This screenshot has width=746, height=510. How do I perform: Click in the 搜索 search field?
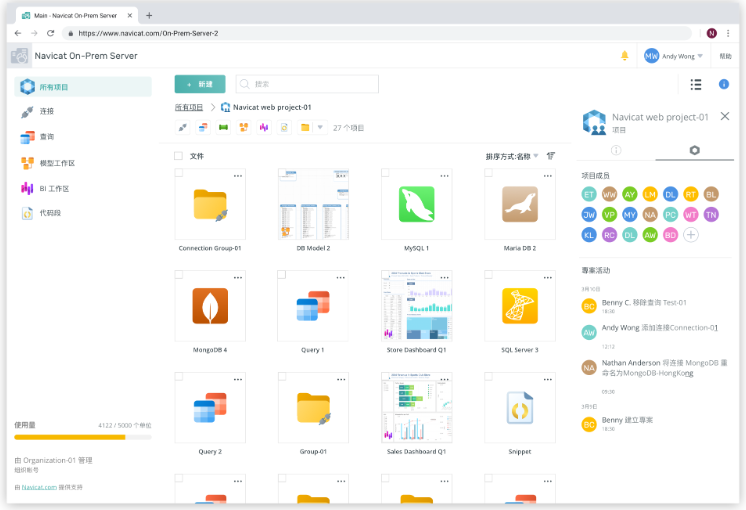pyautogui.click(x=307, y=84)
